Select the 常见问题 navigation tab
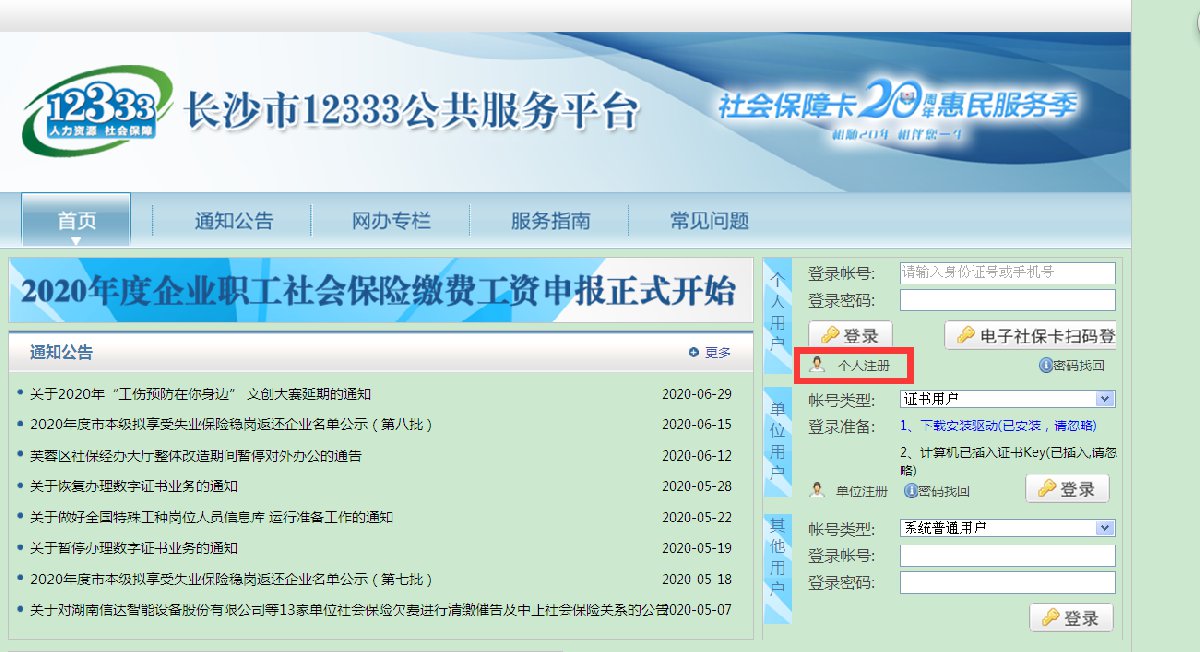Viewport: 1200px width, 652px height. click(709, 221)
